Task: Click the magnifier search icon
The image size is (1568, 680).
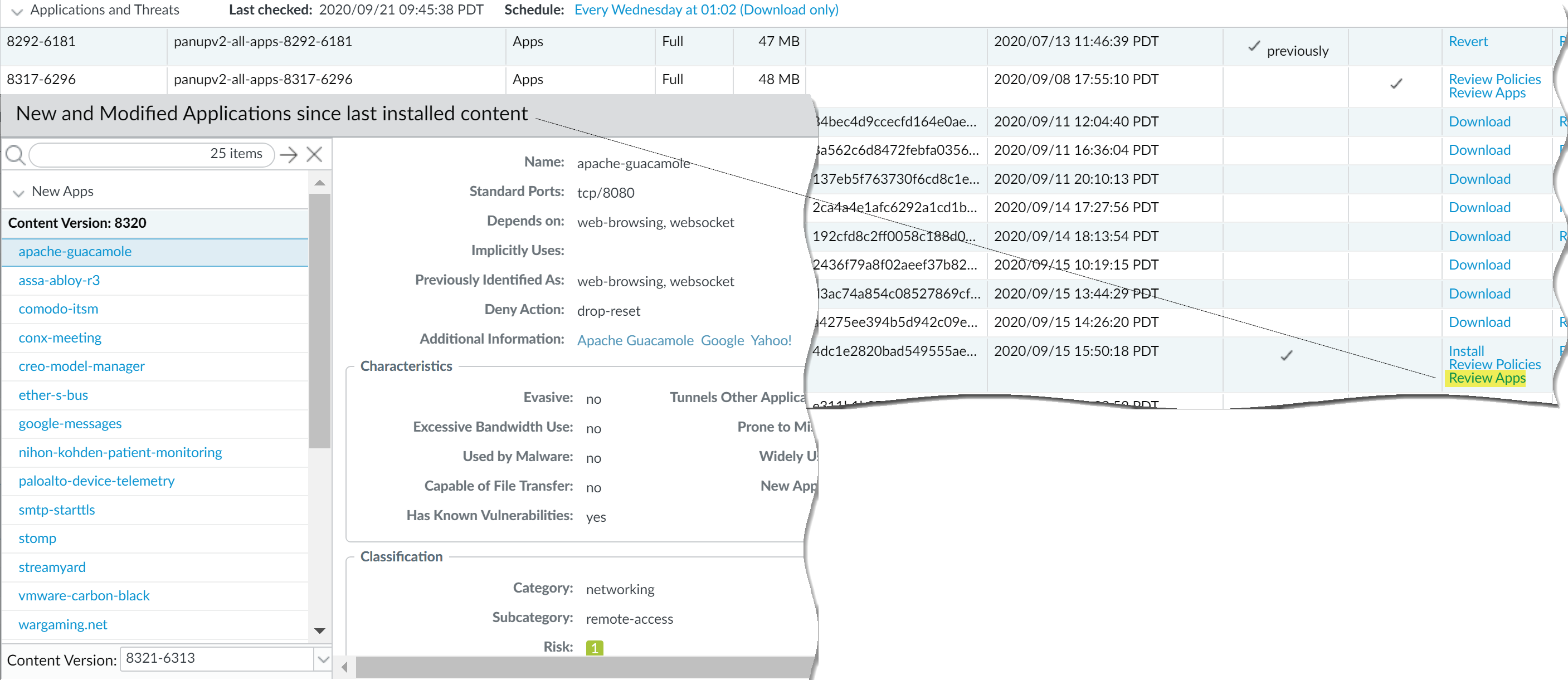Action: [15, 155]
